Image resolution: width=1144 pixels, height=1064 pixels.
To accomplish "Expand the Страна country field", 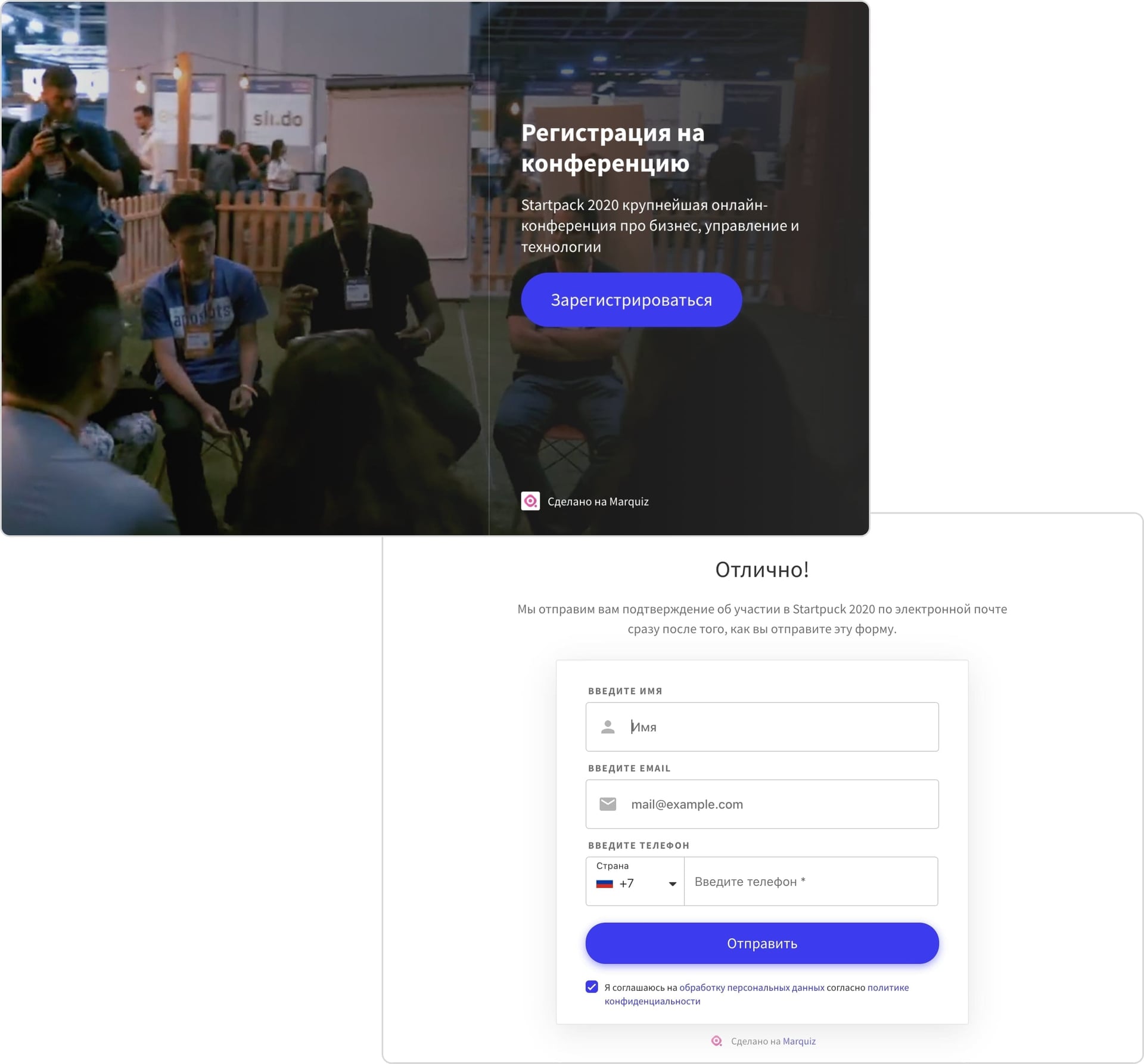I will click(x=635, y=881).
